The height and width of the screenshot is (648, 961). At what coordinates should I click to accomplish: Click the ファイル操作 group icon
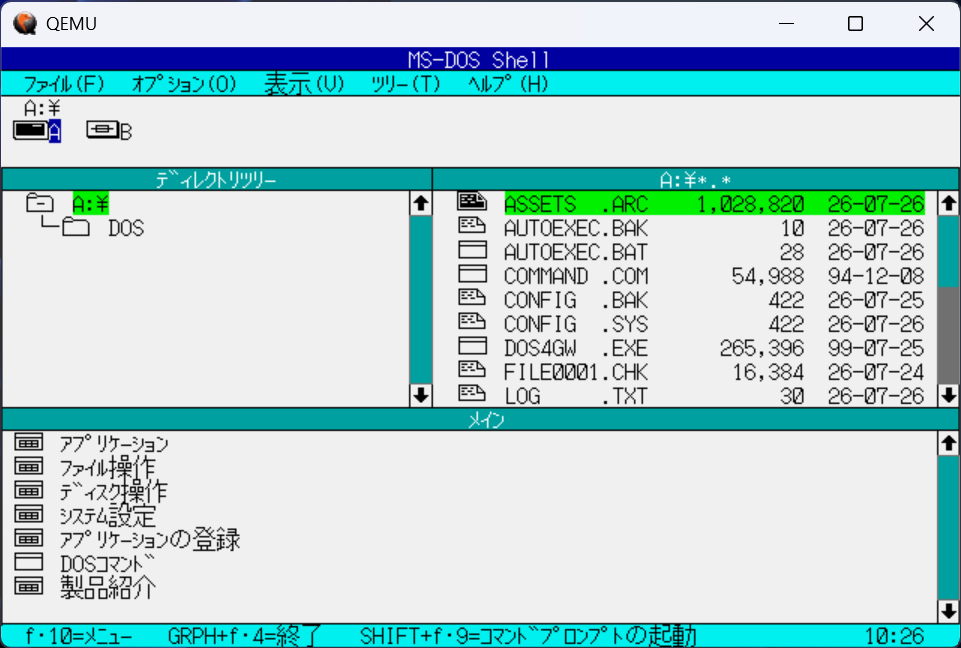point(29,466)
